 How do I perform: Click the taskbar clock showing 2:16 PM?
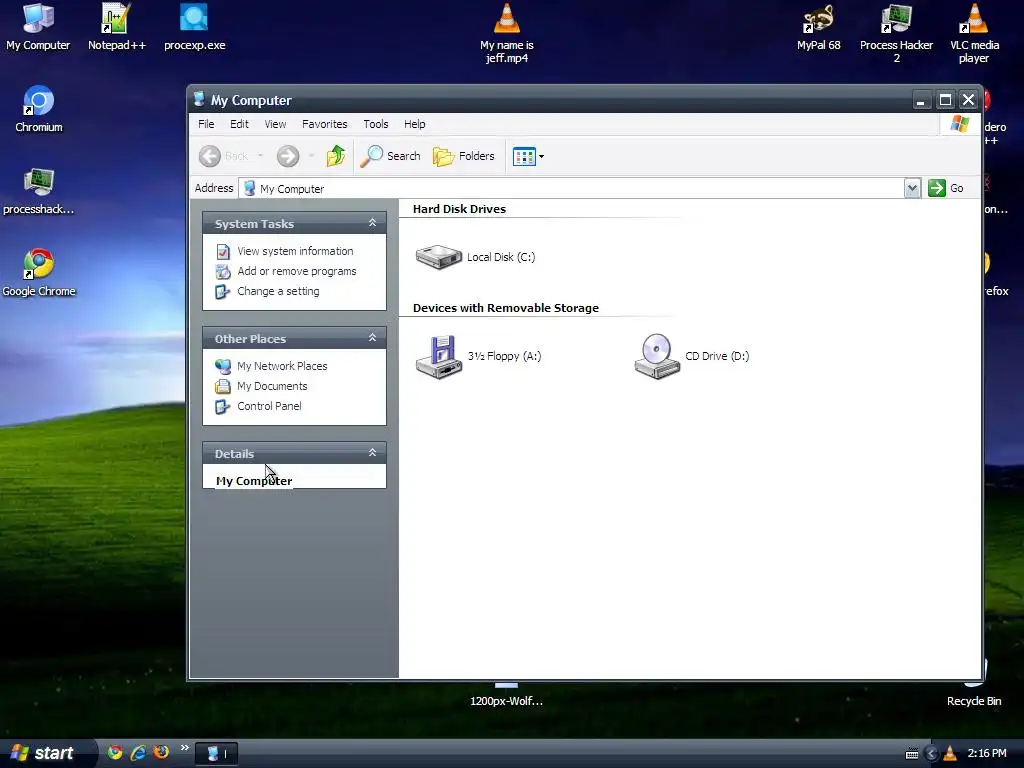(987, 753)
